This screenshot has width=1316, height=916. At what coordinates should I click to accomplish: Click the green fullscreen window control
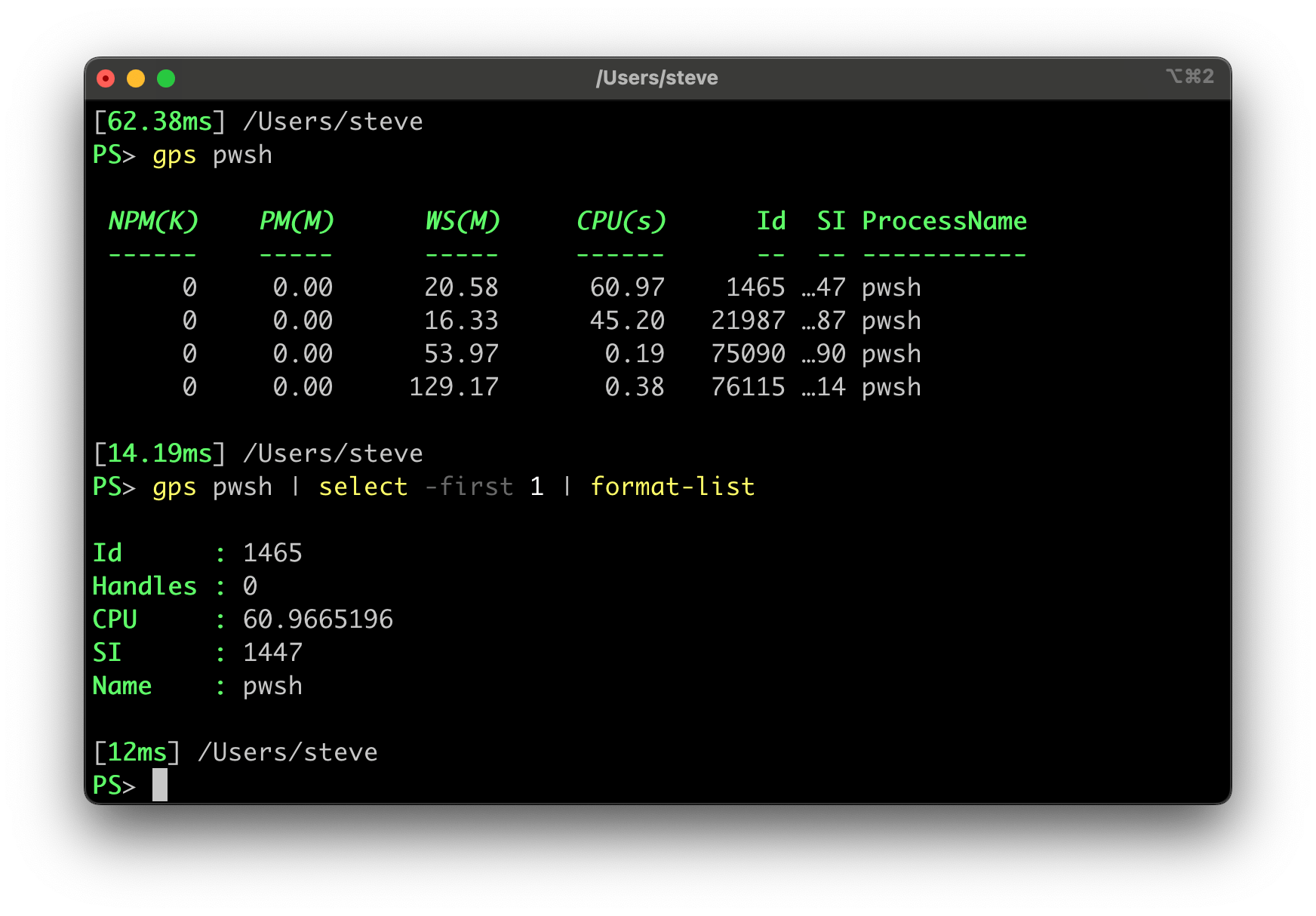[x=165, y=78]
